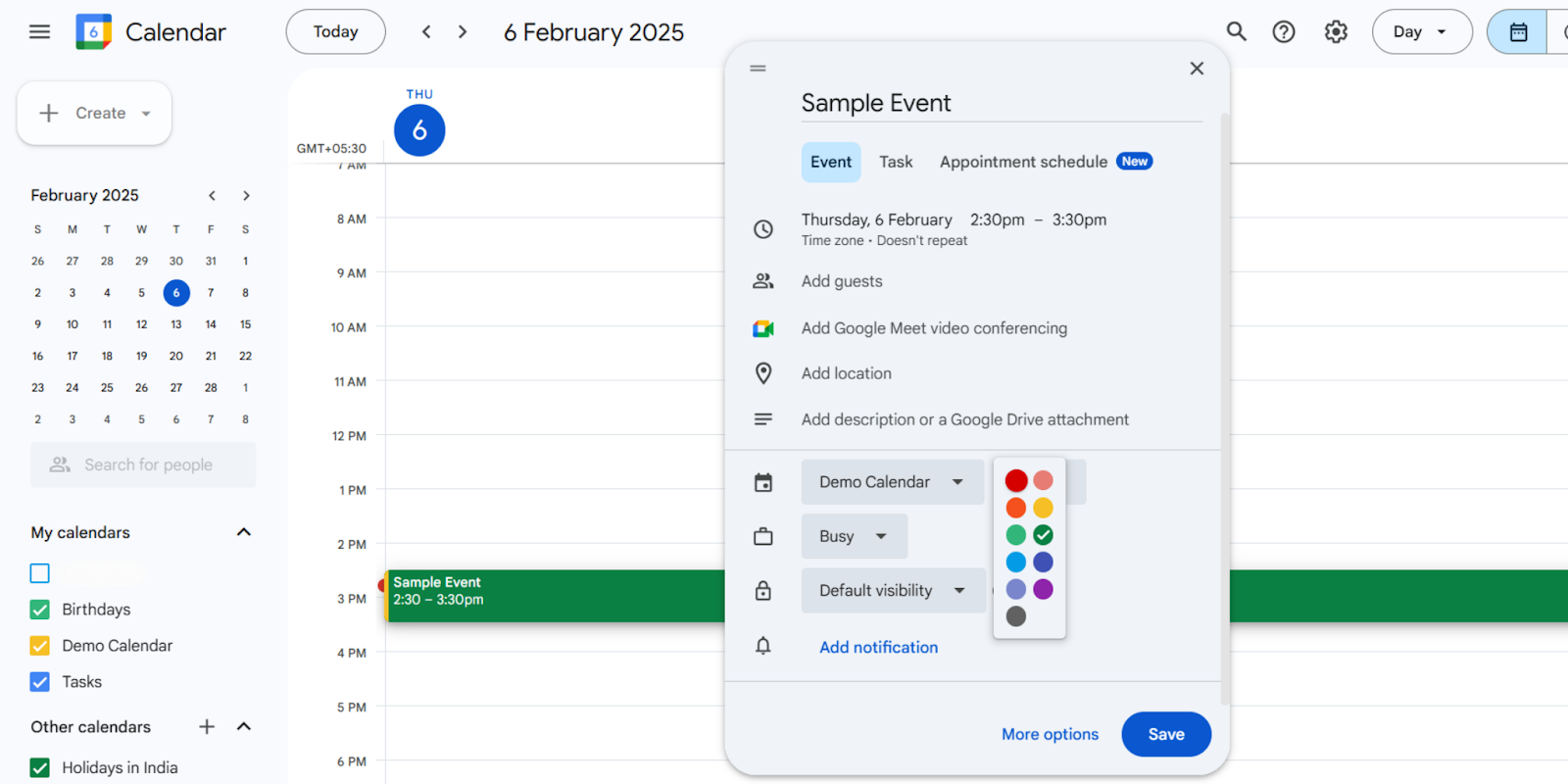Close the Sample Event dialog
This screenshot has width=1568, height=784.
[1197, 68]
